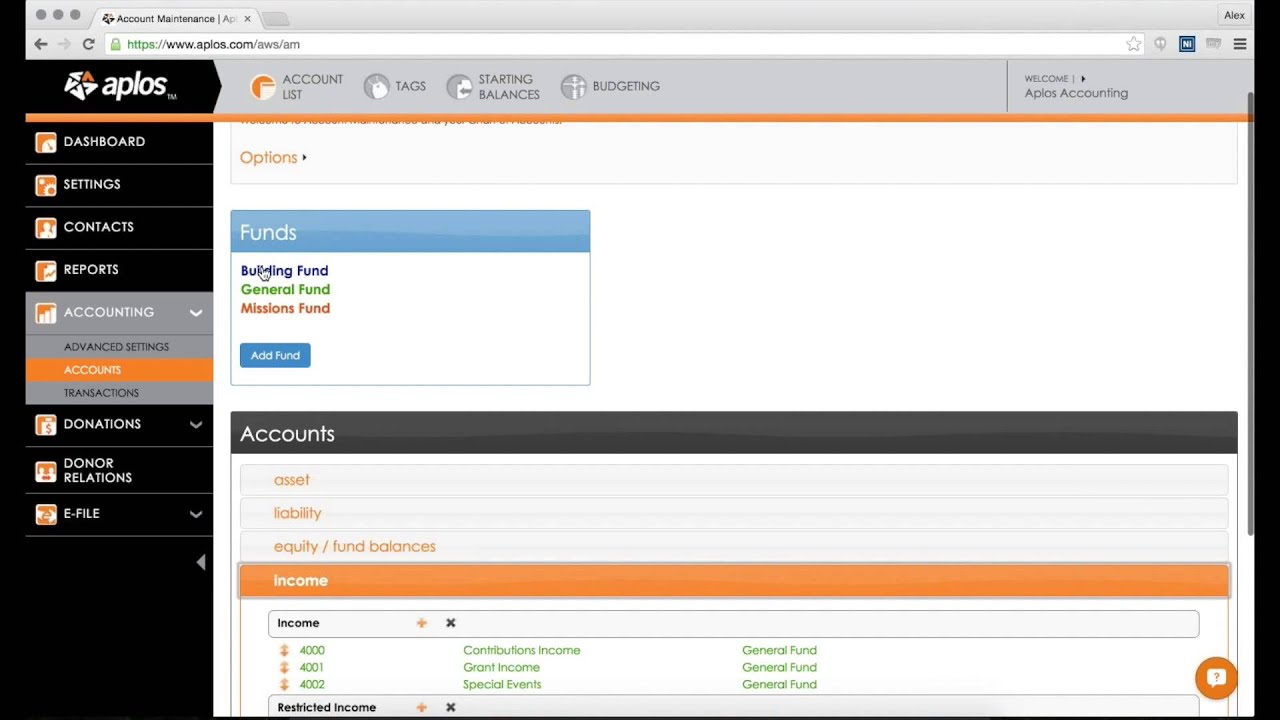
Task: Collapse the income accounts section
Action: pyautogui.click(x=733, y=580)
